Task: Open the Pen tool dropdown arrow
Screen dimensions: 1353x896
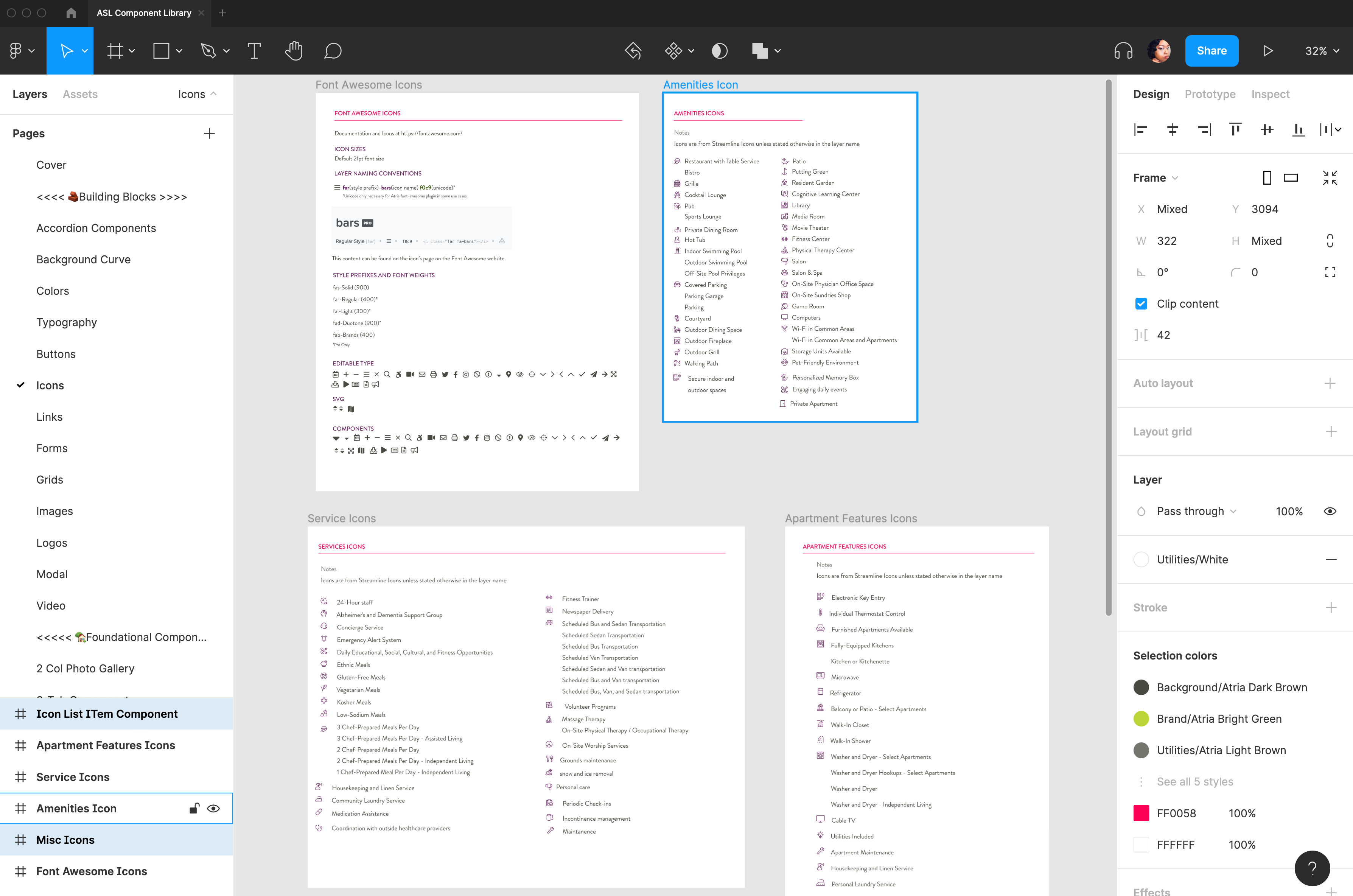Action: click(226, 51)
